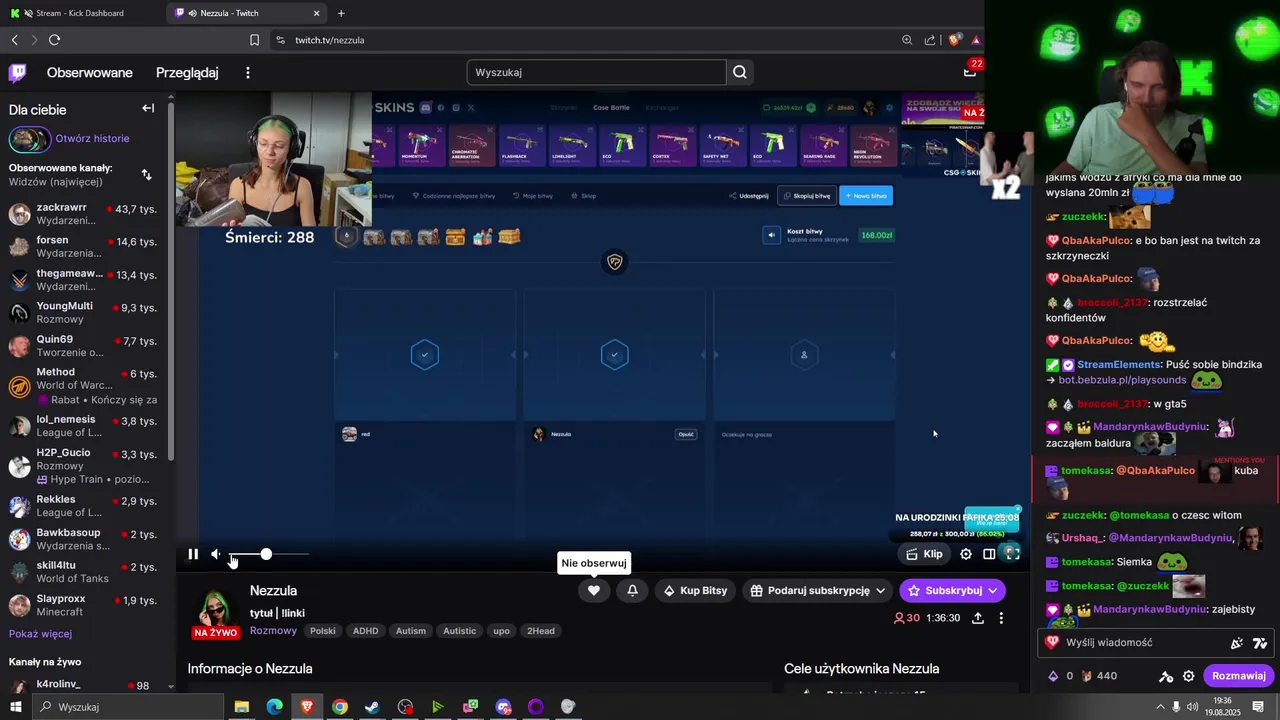Go to the Twitch home logo
This screenshot has width=1280, height=720.
click(x=17, y=72)
